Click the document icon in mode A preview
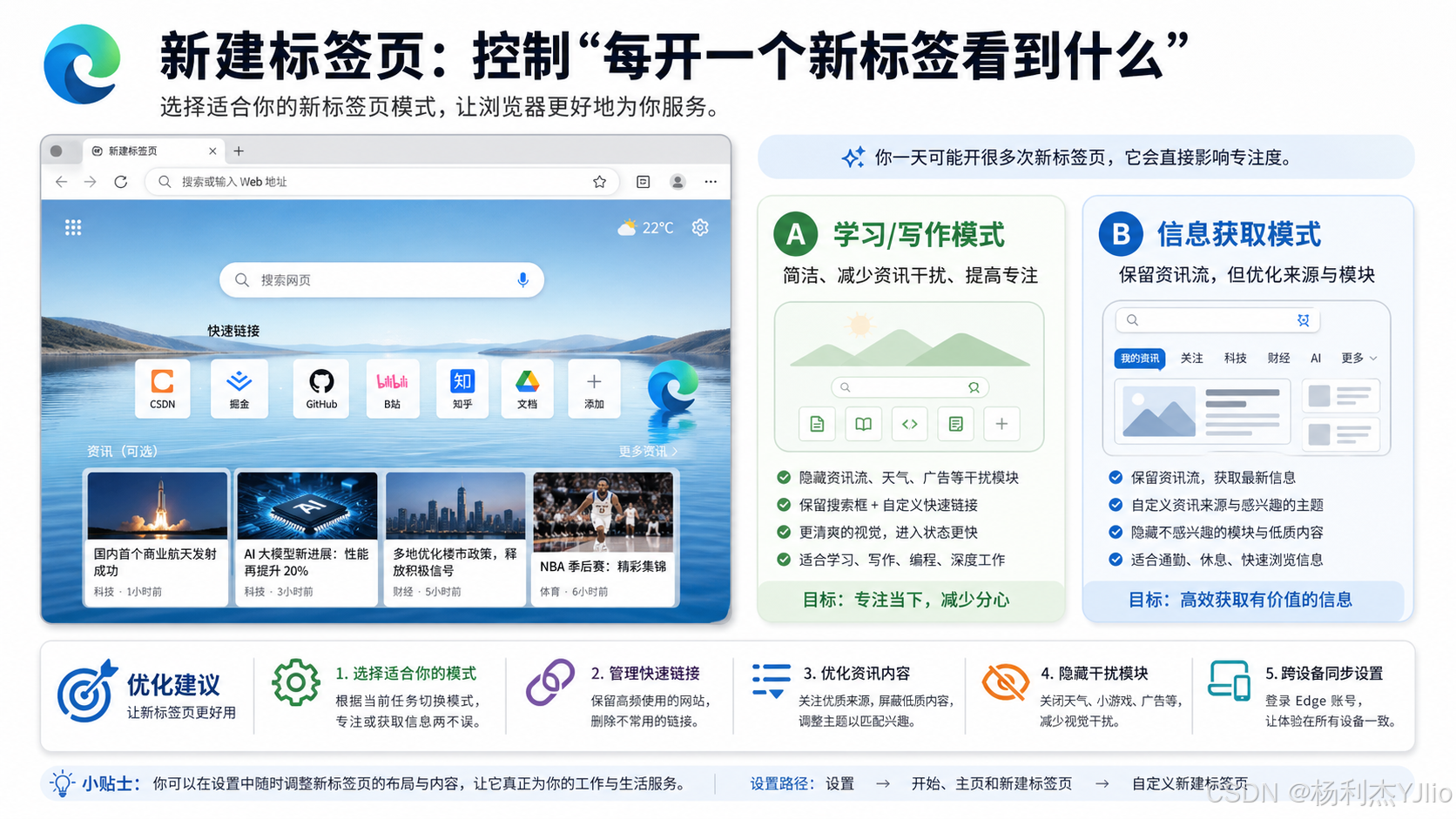This screenshot has width=1456, height=819. (817, 424)
